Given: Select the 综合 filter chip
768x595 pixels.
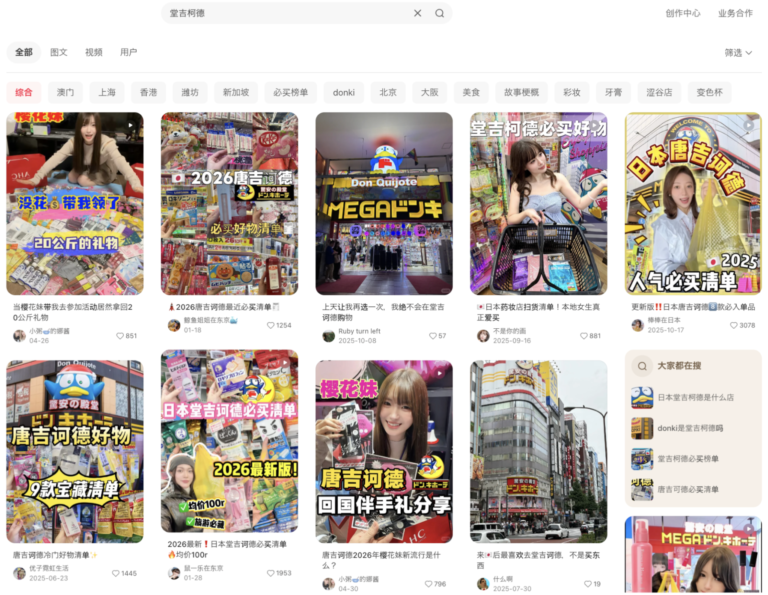Looking at the screenshot, I should (x=24, y=92).
